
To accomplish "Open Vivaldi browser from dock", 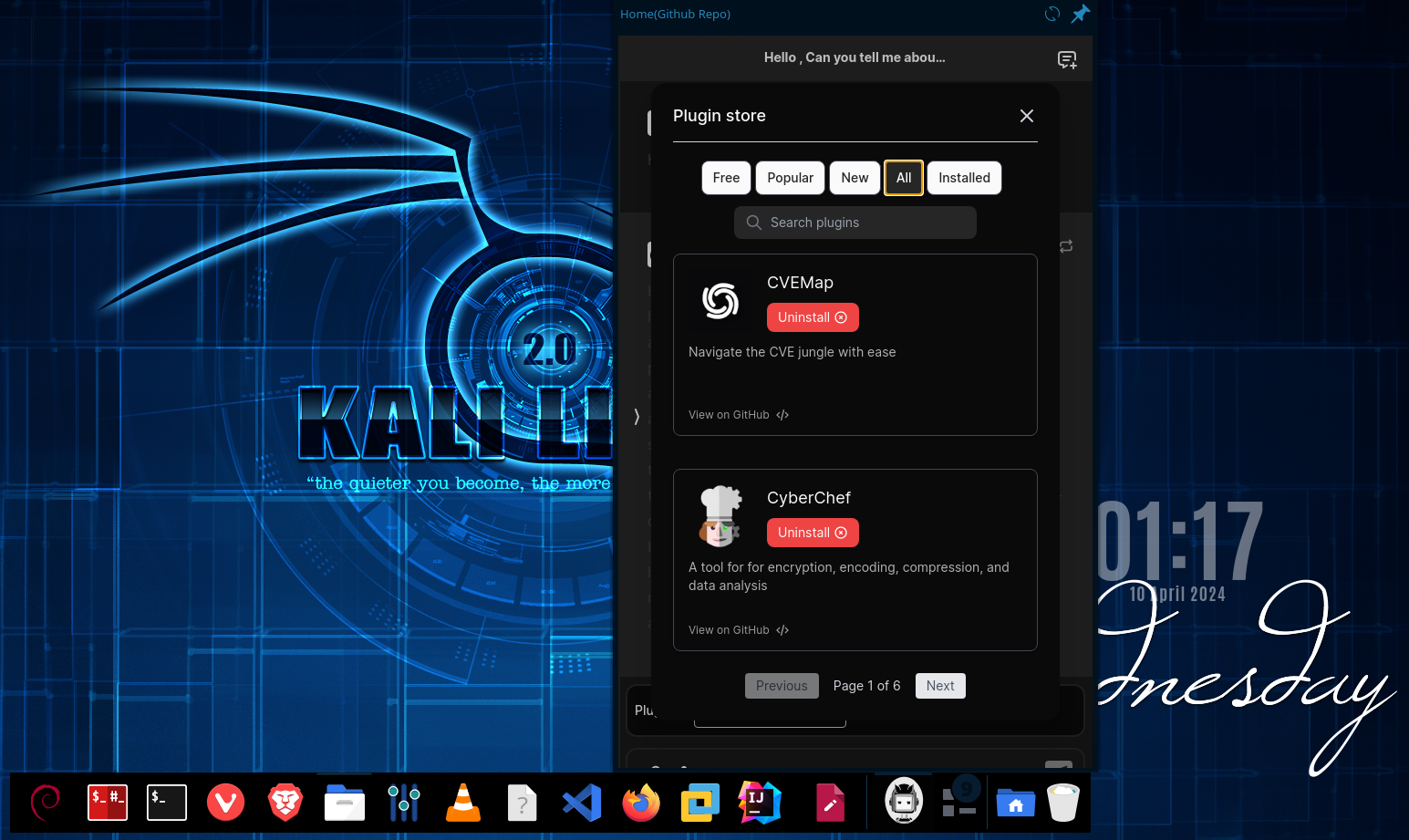I will [225, 803].
